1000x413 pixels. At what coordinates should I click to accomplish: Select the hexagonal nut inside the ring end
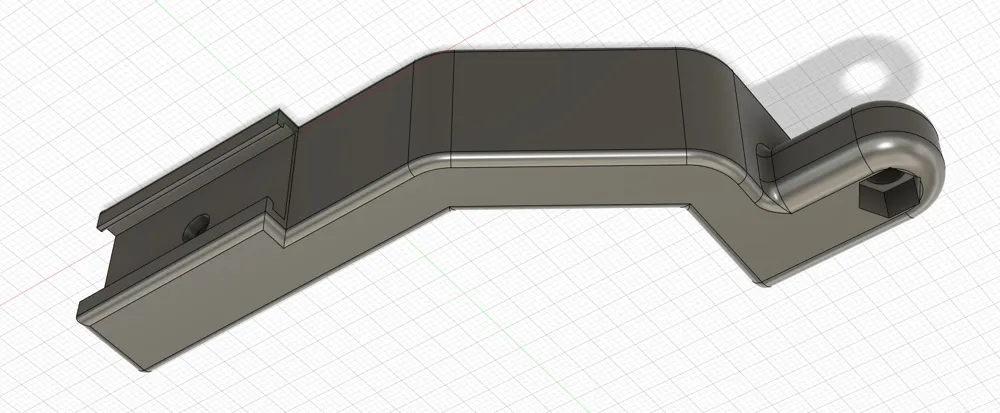[x=890, y=194]
